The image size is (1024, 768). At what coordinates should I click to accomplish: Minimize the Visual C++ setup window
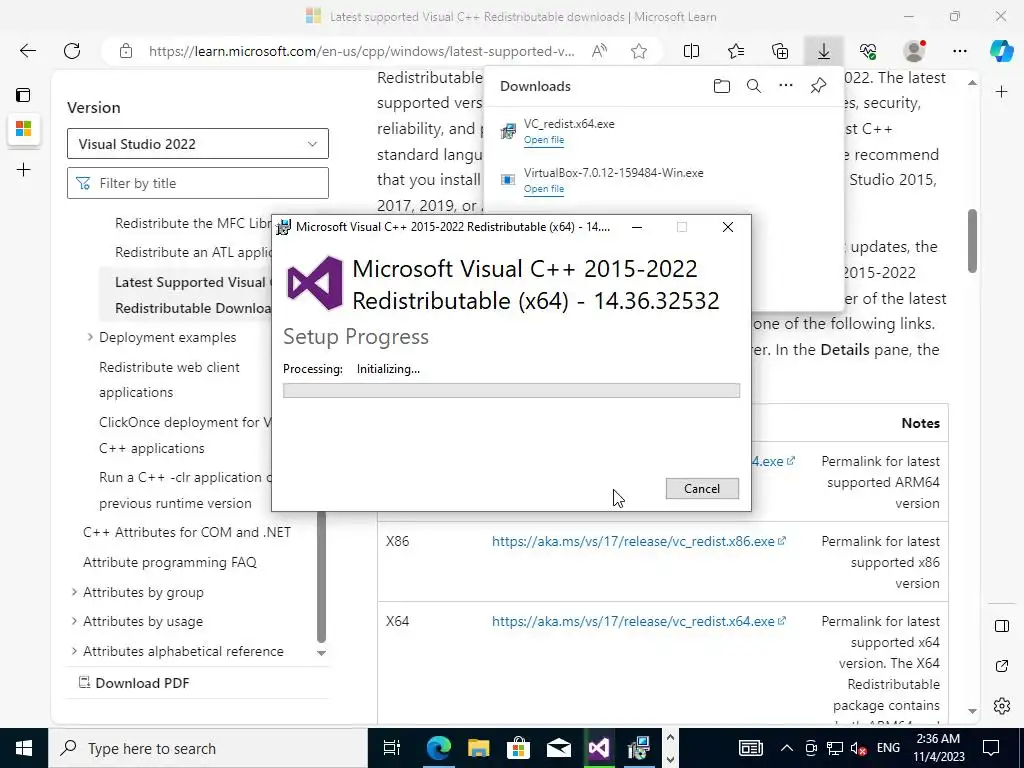pos(637,227)
